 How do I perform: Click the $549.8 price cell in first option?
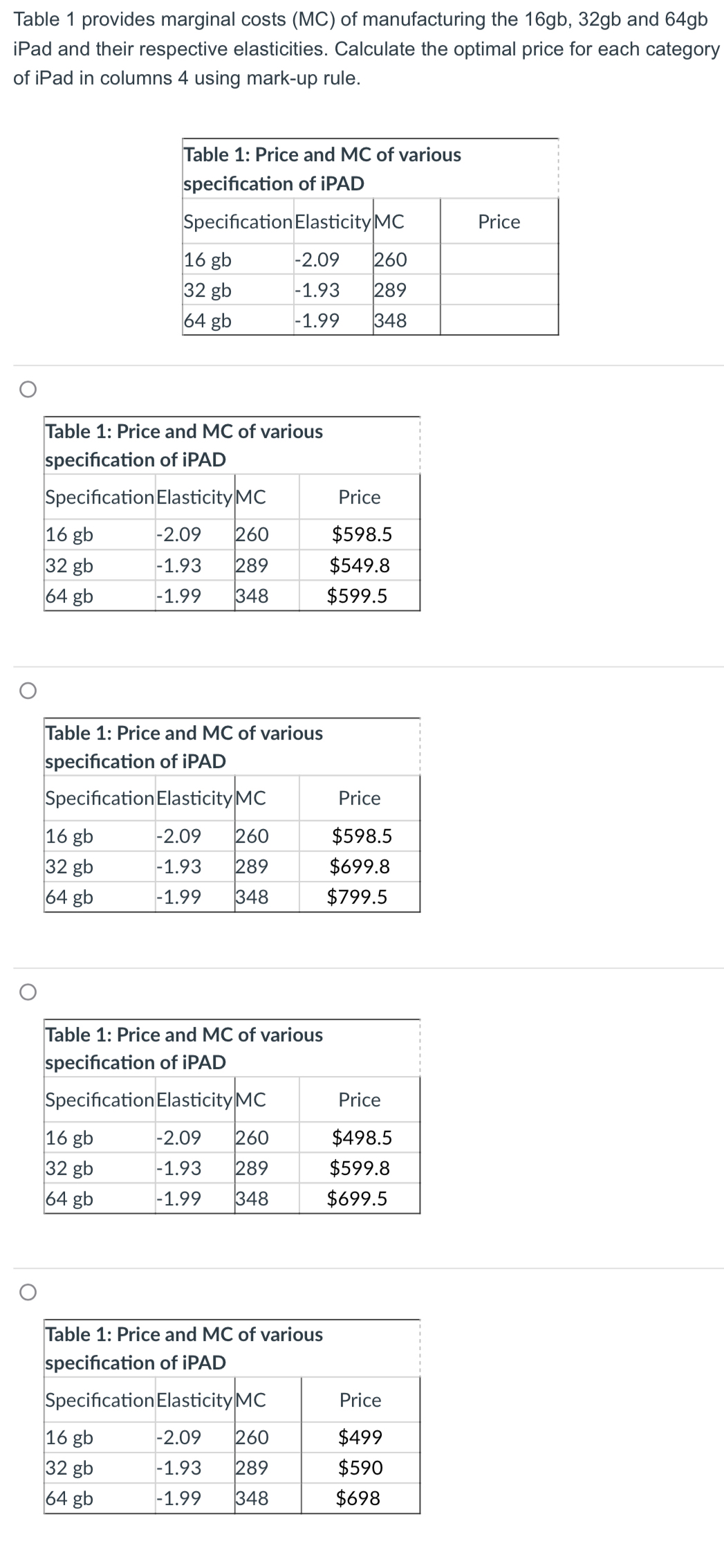point(362,565)
